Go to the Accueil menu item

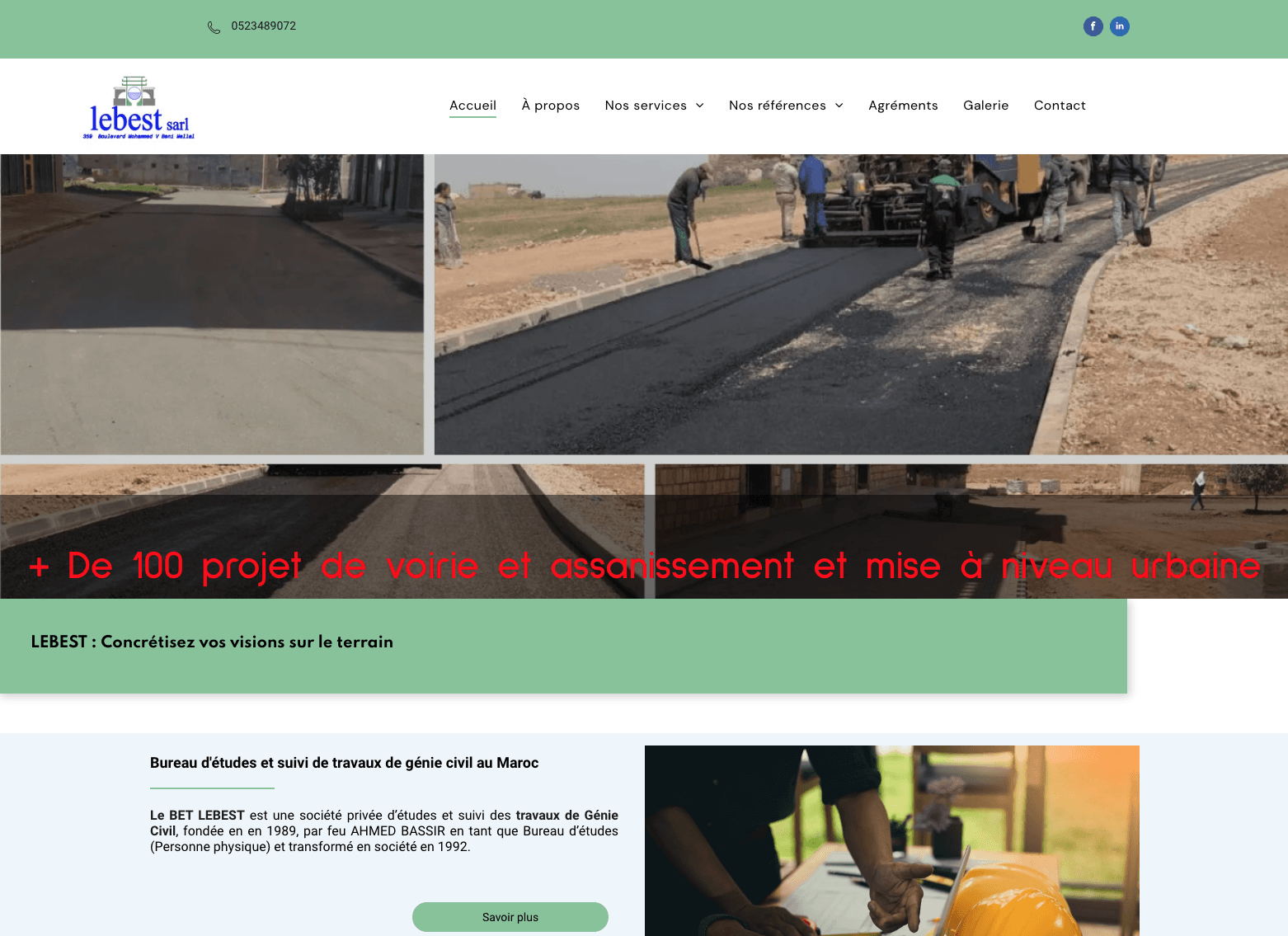click(x=472, y=106)
